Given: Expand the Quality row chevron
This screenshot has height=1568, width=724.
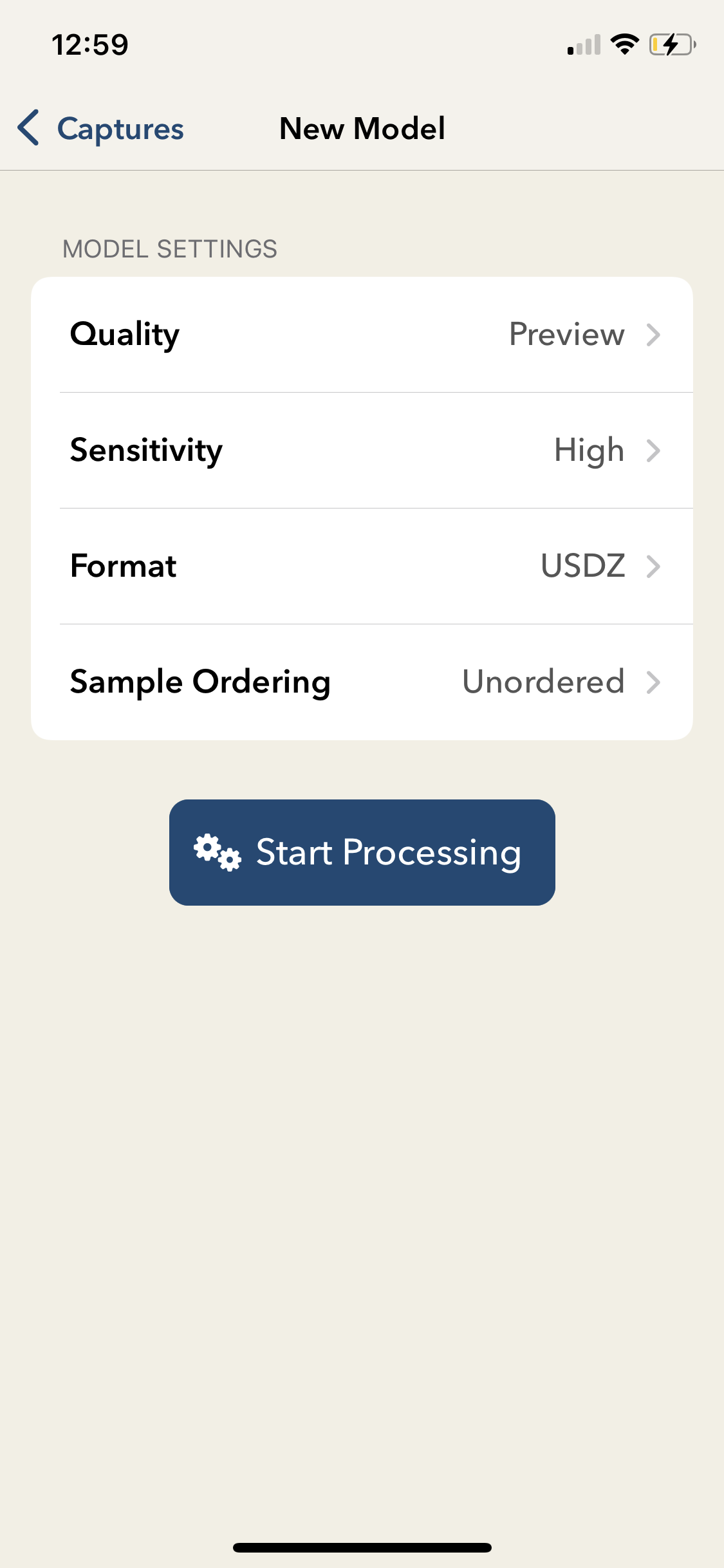Looking at the screenshot, I should point(653,335).
